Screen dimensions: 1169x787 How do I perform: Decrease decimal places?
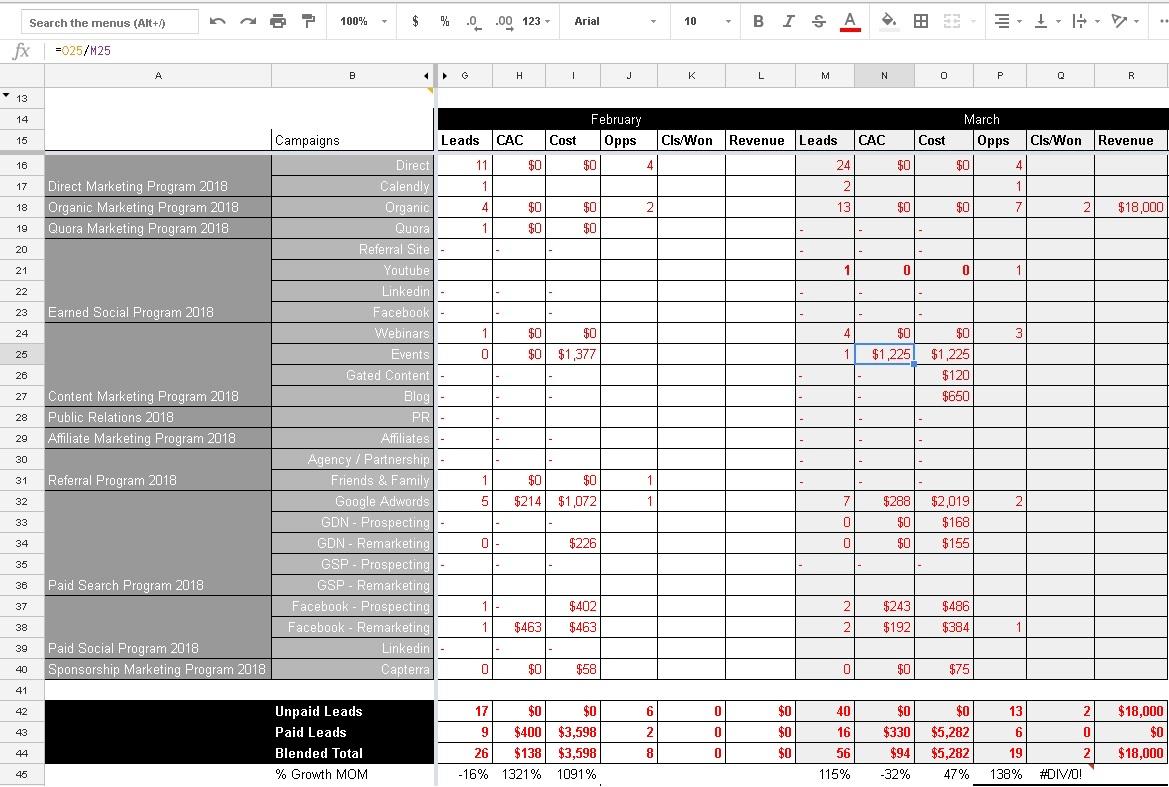(x=473, y=22)
